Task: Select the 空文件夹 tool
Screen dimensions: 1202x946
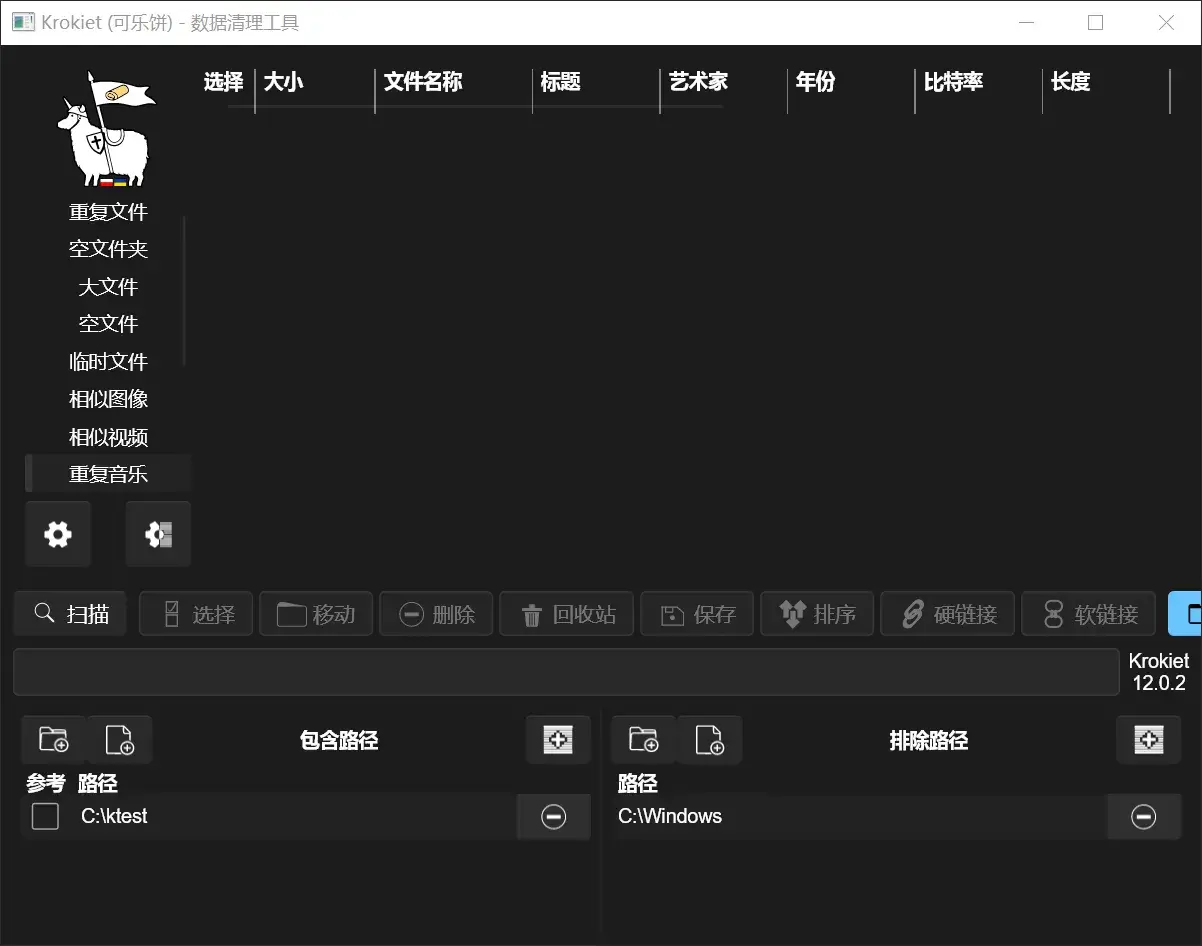Action: tap(108, 249)
